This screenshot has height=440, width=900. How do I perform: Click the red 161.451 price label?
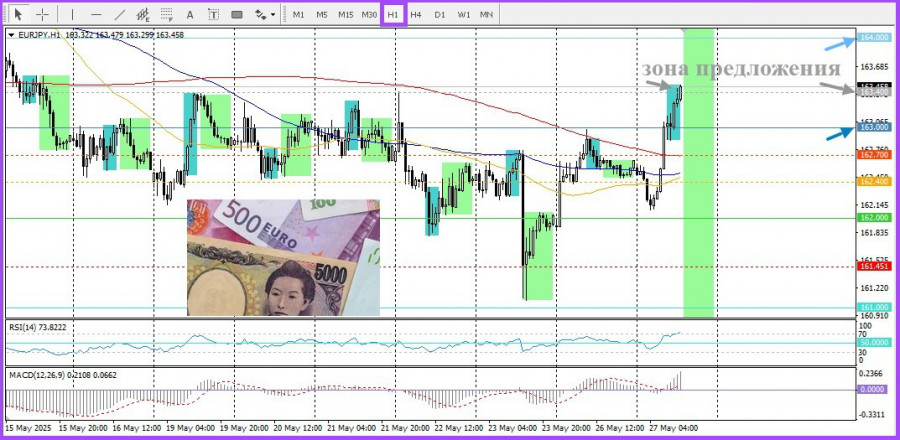point(875,266)
